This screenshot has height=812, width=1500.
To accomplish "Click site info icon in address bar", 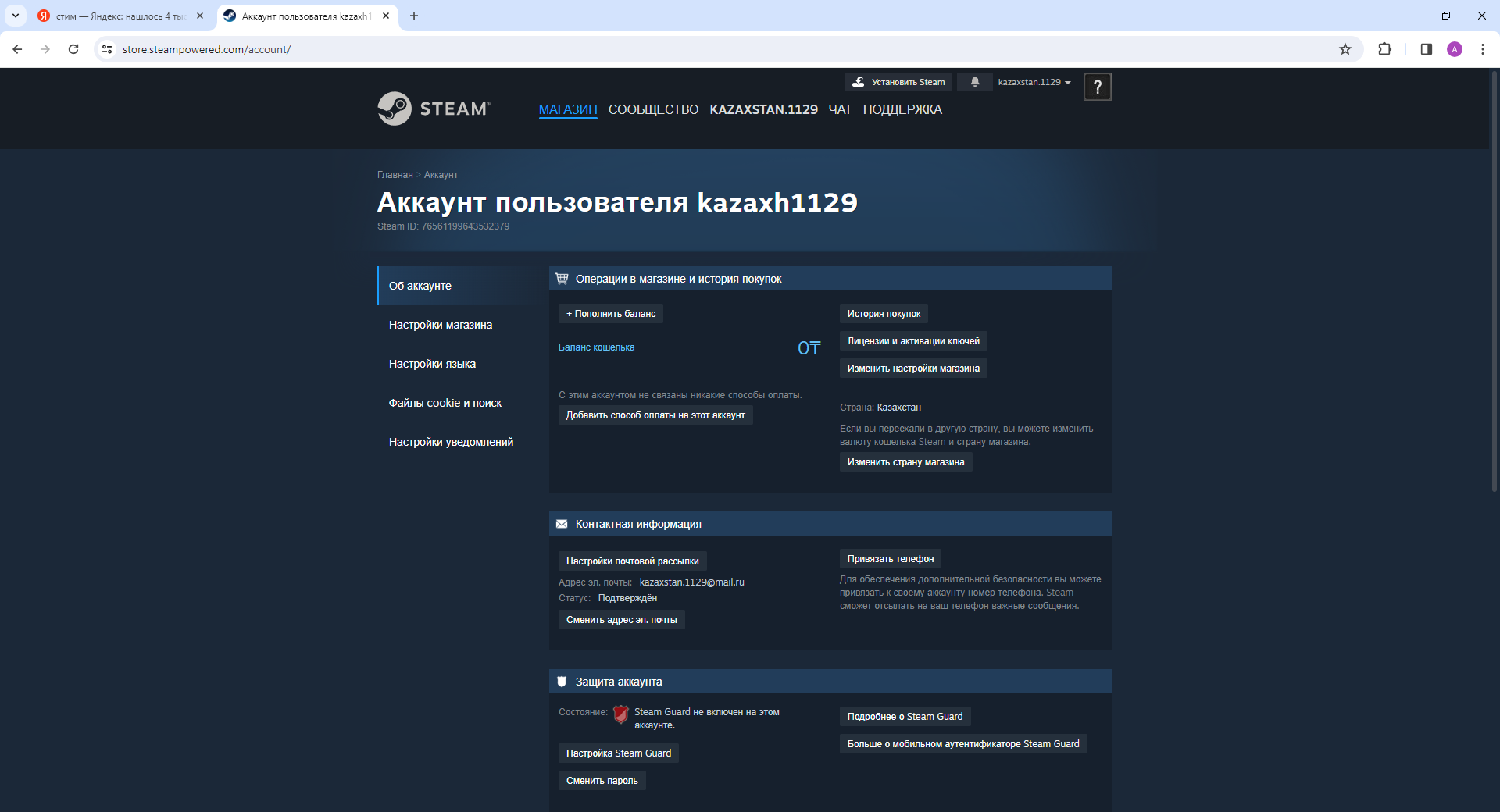I will [x=107, y=49].
